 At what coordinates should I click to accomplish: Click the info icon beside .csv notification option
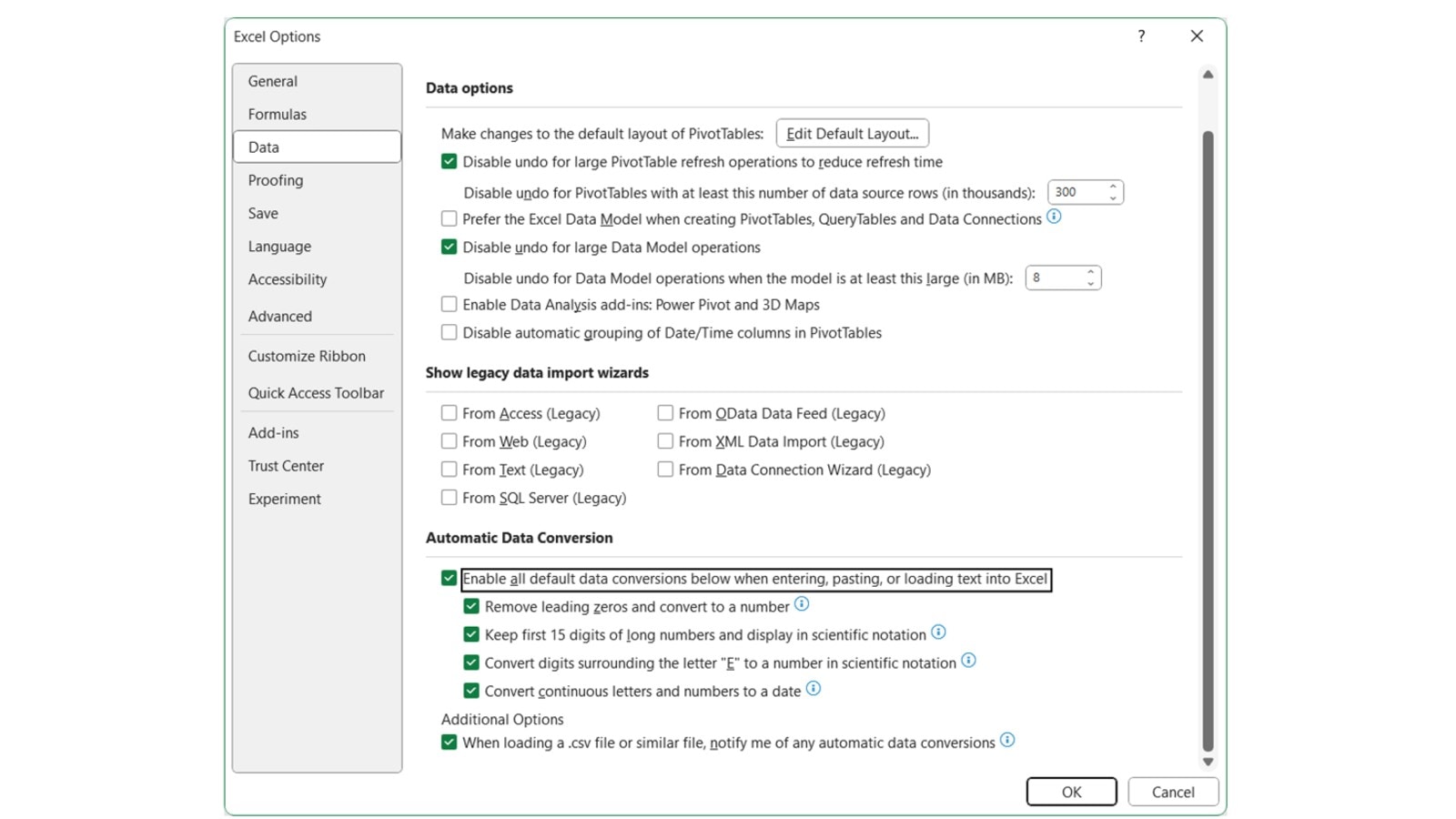1006,741
